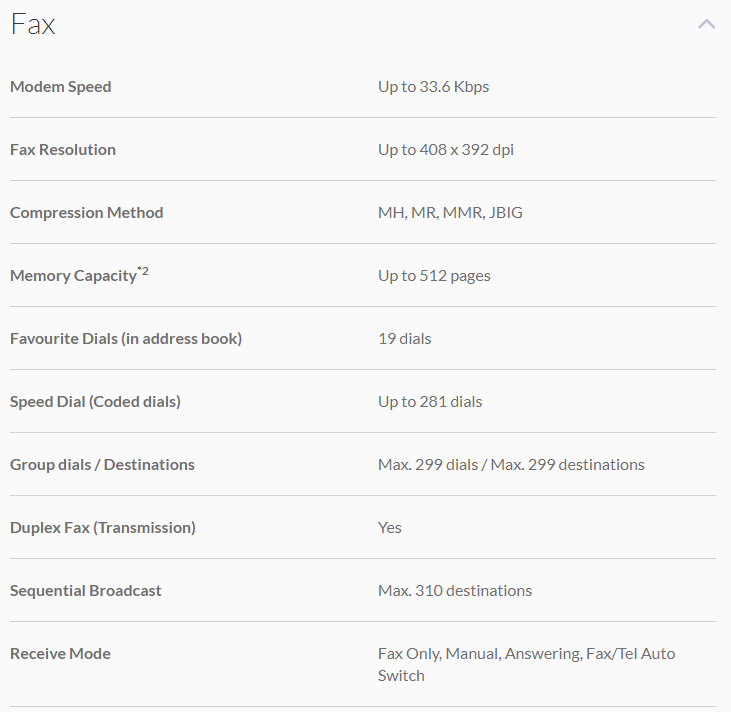This screenshot has height=712, width=731.
Task: Click the 'Max. 310 destinations' value
Action: (455, 591)
